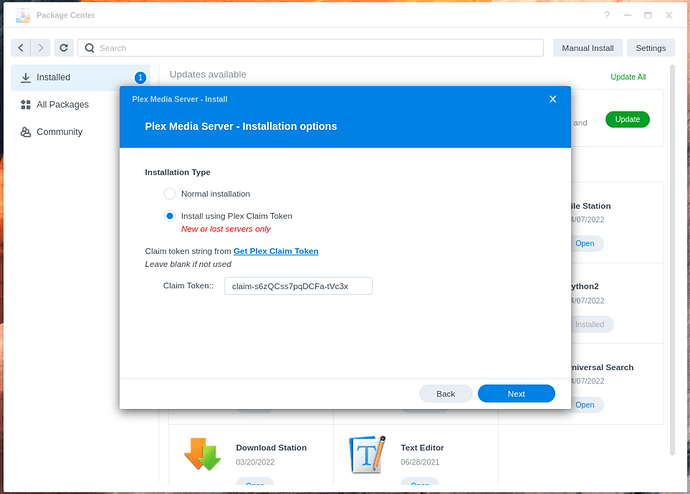
Task: Click the 'New or lost servers only' note
Action: click(x=226, y=229)
